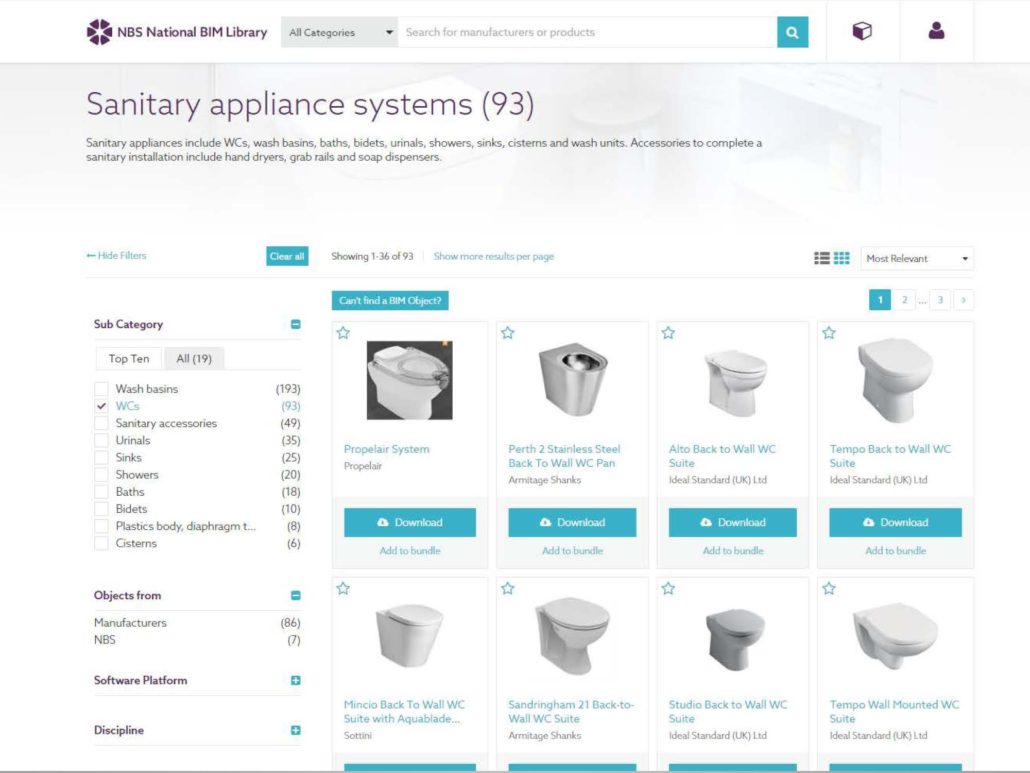Switch to list view layout
The height and width of the screenshot is (773, 1030).
[x=821, y=258]
